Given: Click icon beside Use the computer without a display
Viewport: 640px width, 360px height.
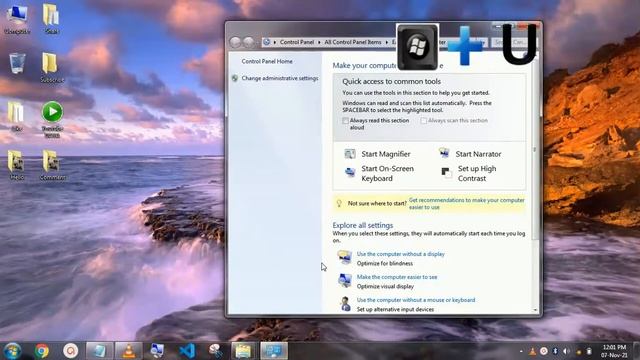Looking at the screenshot, I should click(x=345, y=258).
